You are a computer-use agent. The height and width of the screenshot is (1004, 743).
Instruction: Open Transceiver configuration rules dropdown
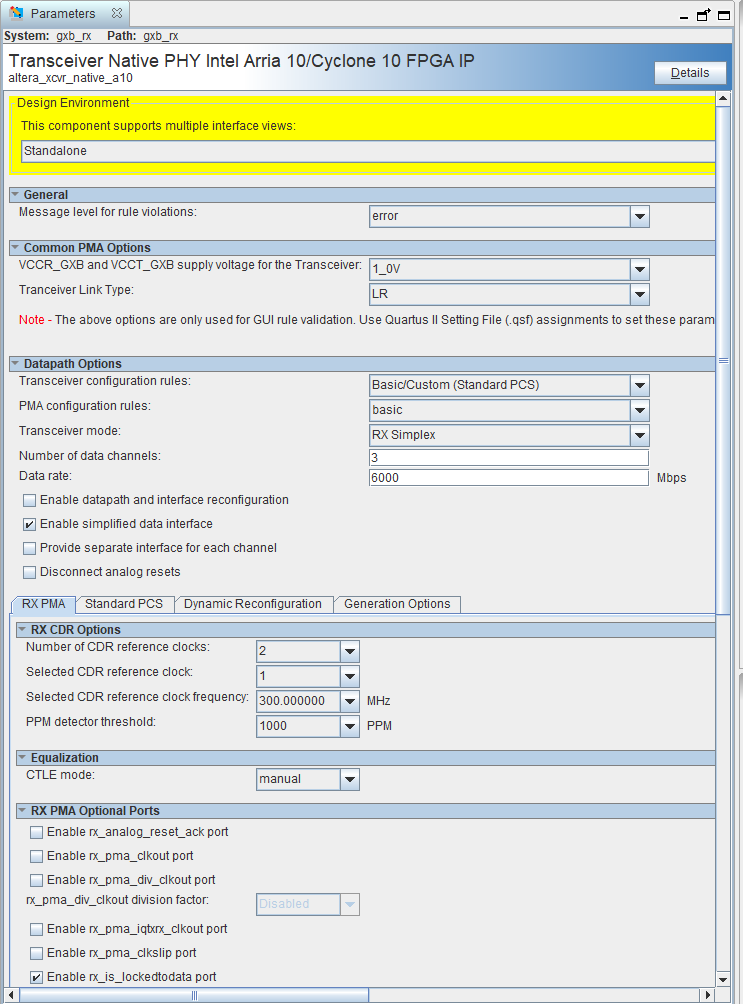(x=639, y=385)
